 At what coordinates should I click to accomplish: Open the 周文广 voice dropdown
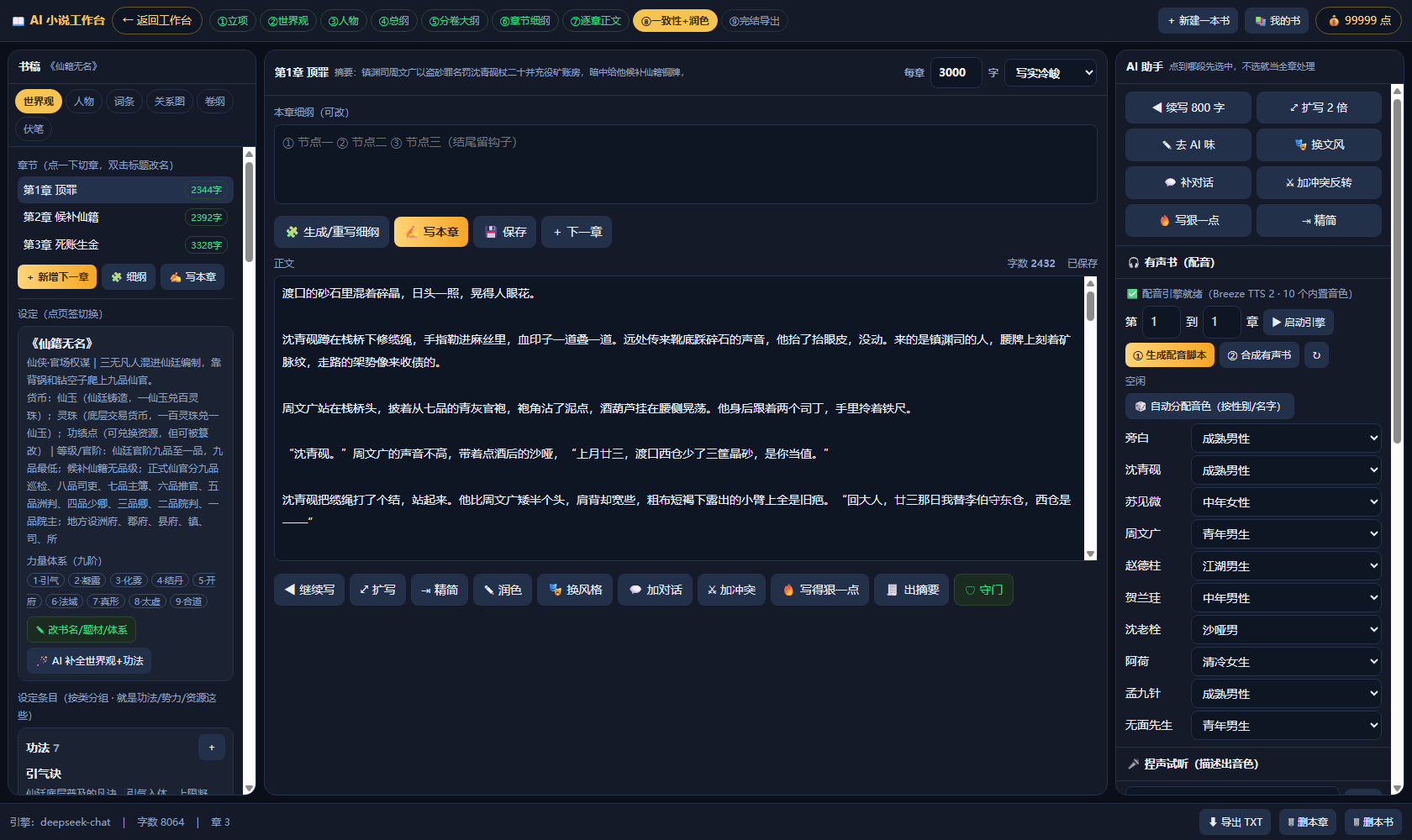(1286, 534)
